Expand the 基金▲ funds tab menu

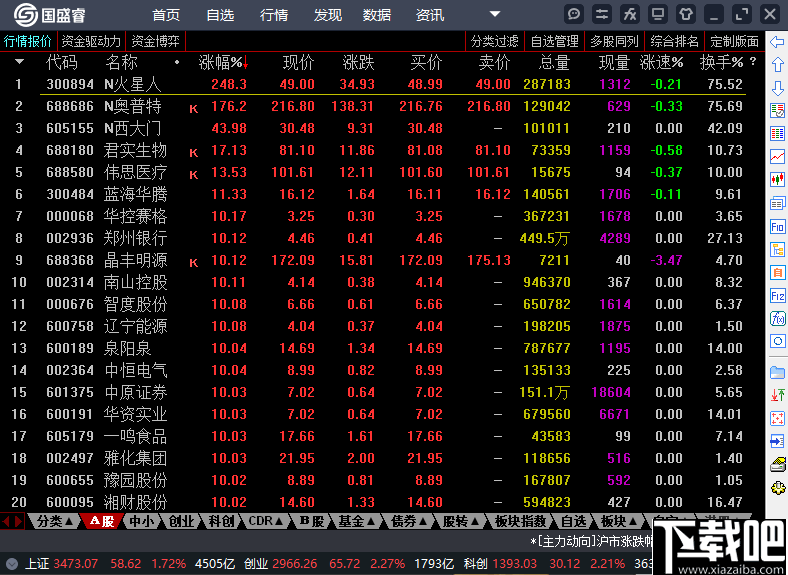(x=357, y=521)
